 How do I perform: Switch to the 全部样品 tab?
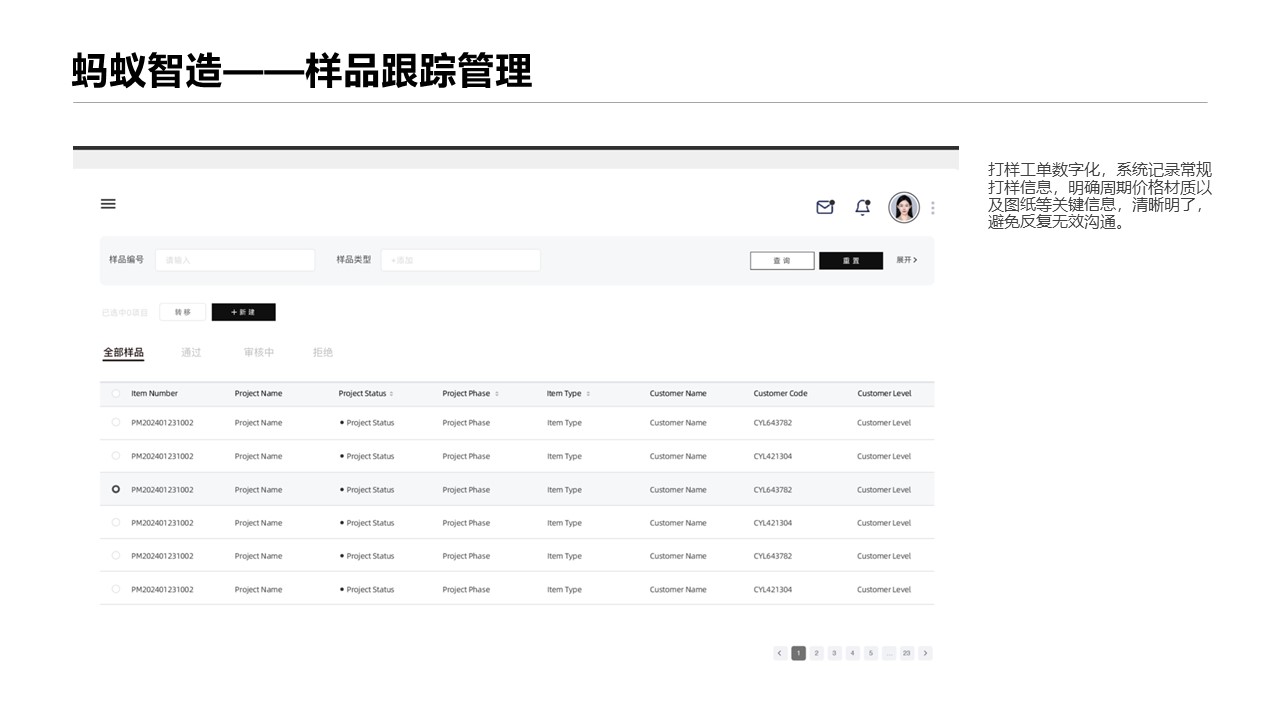tap(123, 353)
